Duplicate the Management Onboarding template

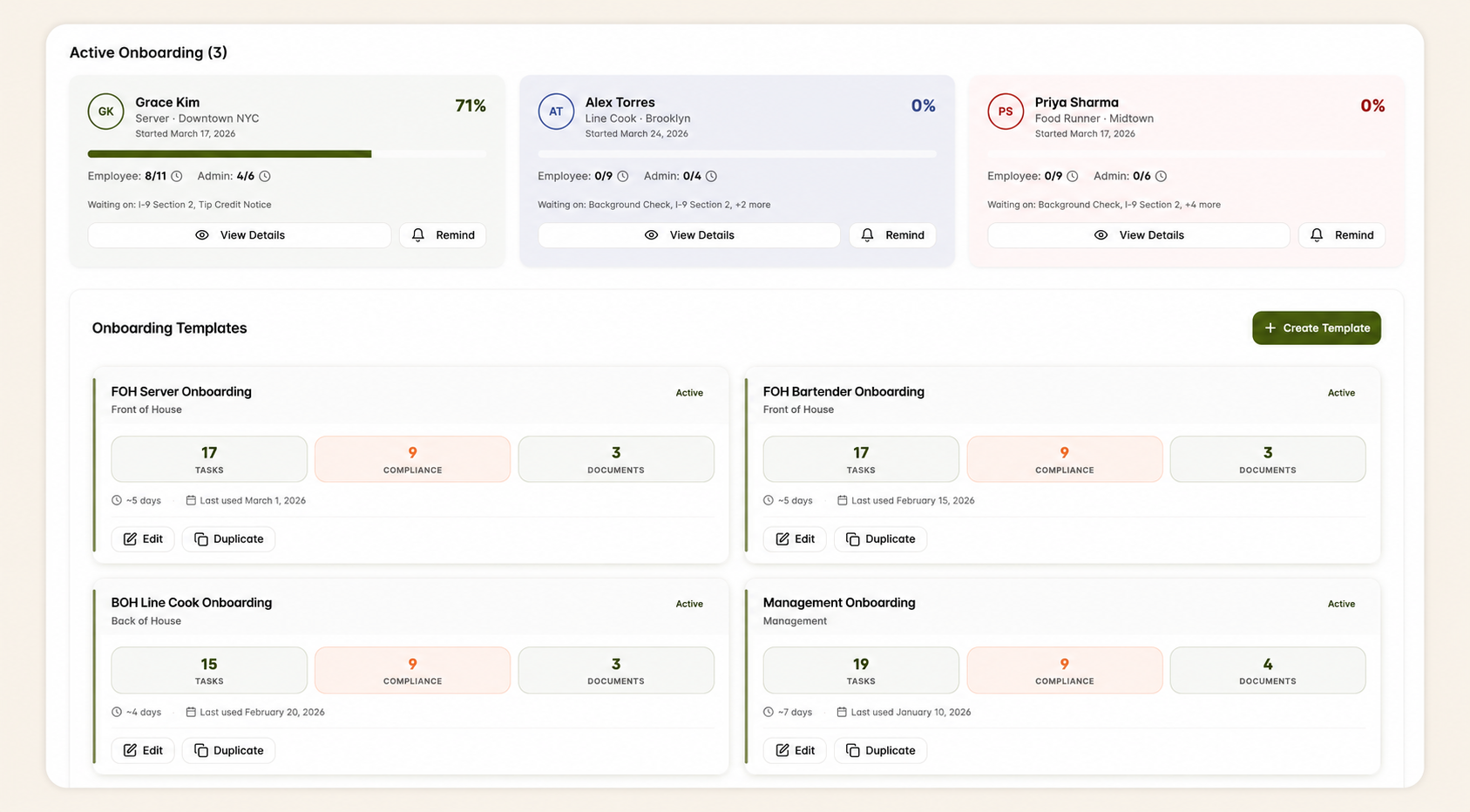click(x=880, y=750)
